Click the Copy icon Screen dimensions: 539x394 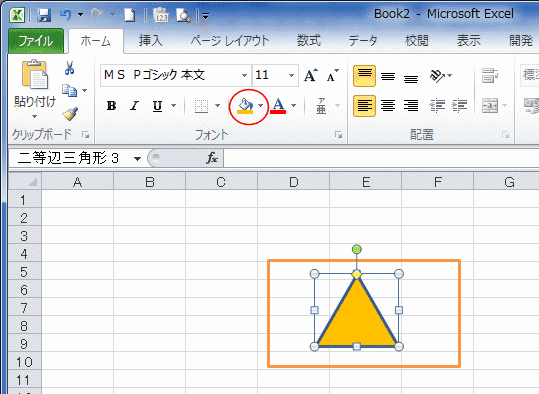(69, 90)
